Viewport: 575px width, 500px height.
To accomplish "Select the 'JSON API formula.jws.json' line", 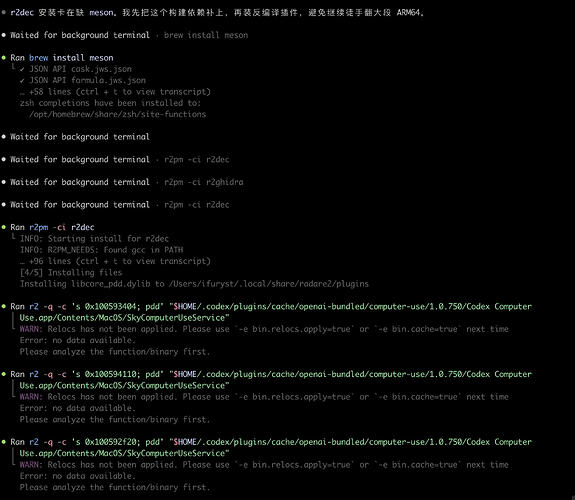I will pos(87,80).
